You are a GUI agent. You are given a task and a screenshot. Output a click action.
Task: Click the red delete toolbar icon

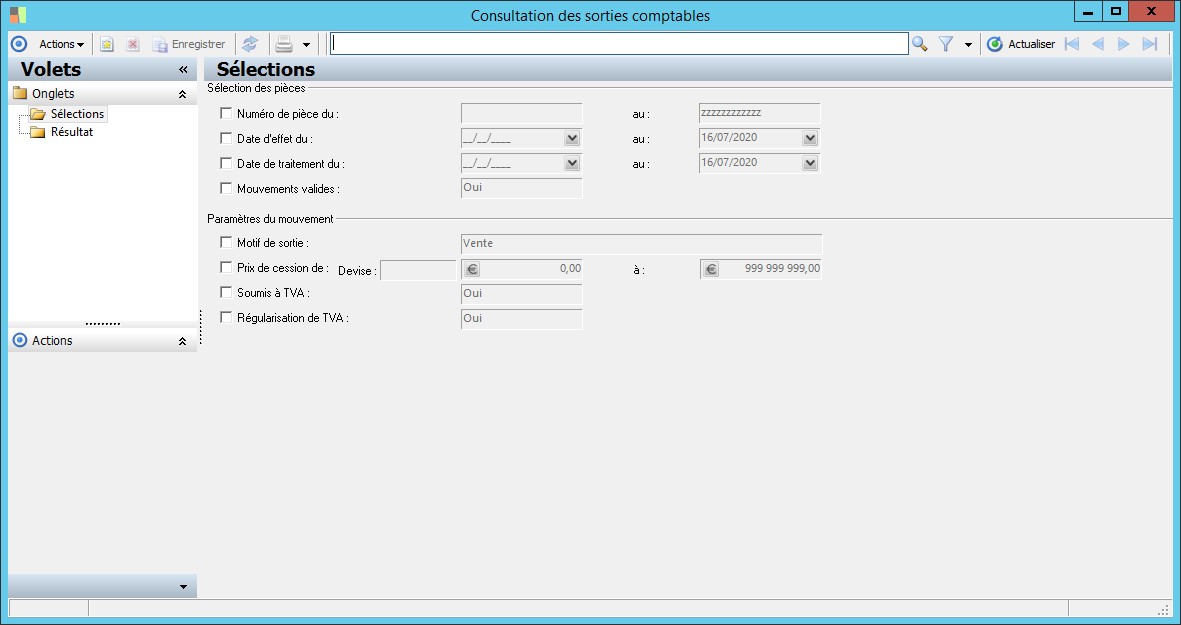133,44
